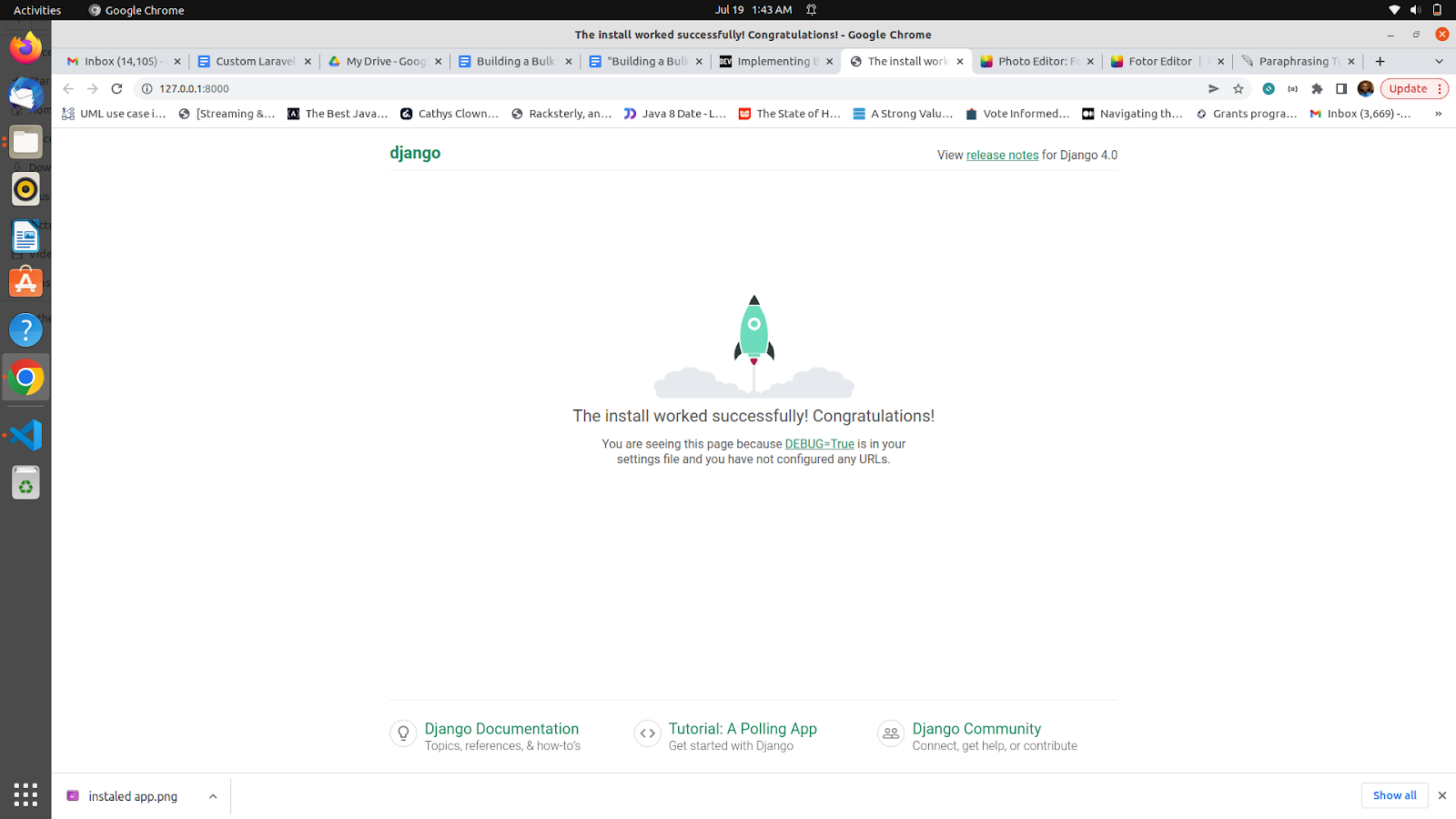Switch to the Fotor Editor tab
Image resolution: width=1456 pixels, height=819 pixels.
(x=1168, y=61)
